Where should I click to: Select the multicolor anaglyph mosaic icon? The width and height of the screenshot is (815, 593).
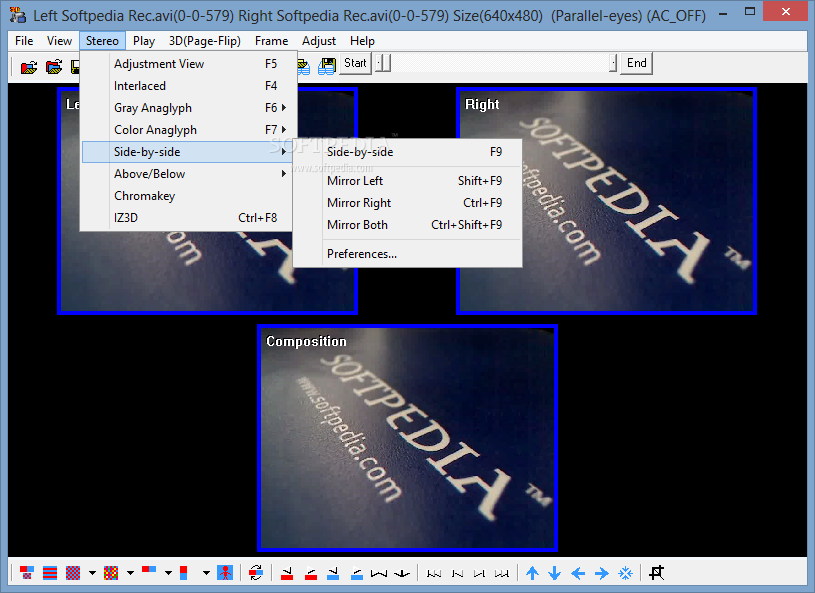pyautogui.click(x=111, y=573)
